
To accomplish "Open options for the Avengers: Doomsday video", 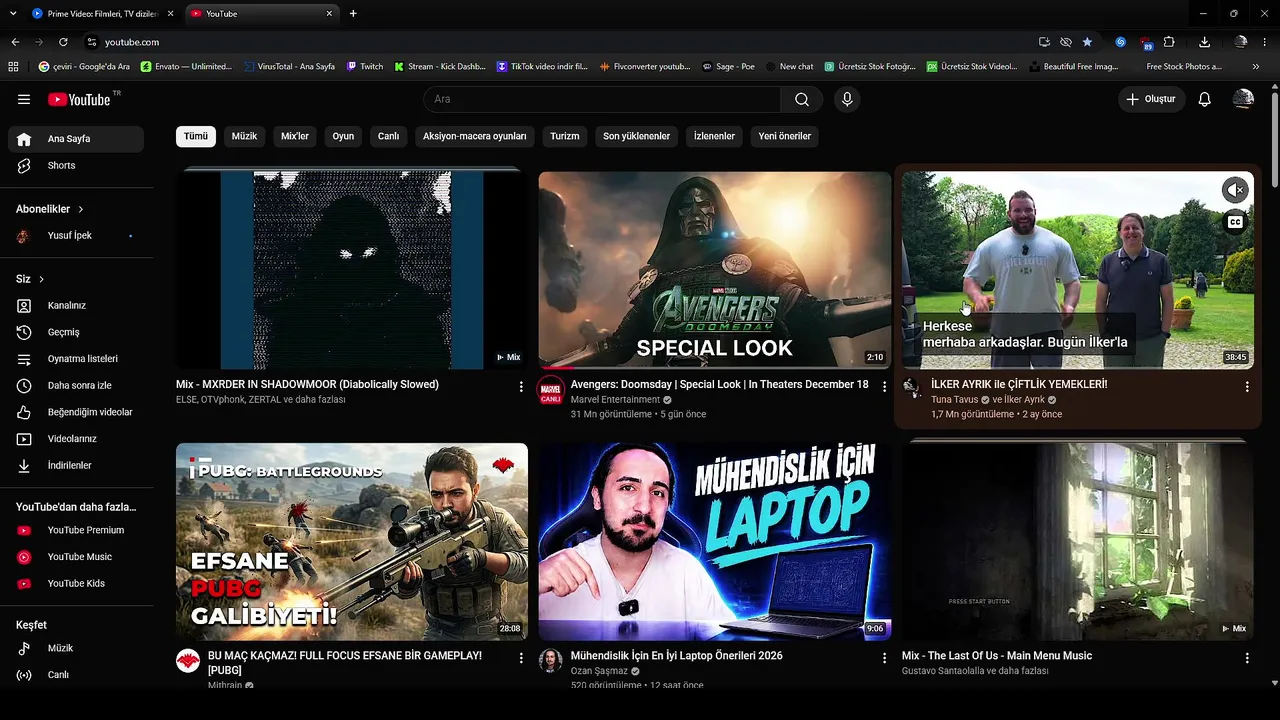I will (x=884, y=386).
